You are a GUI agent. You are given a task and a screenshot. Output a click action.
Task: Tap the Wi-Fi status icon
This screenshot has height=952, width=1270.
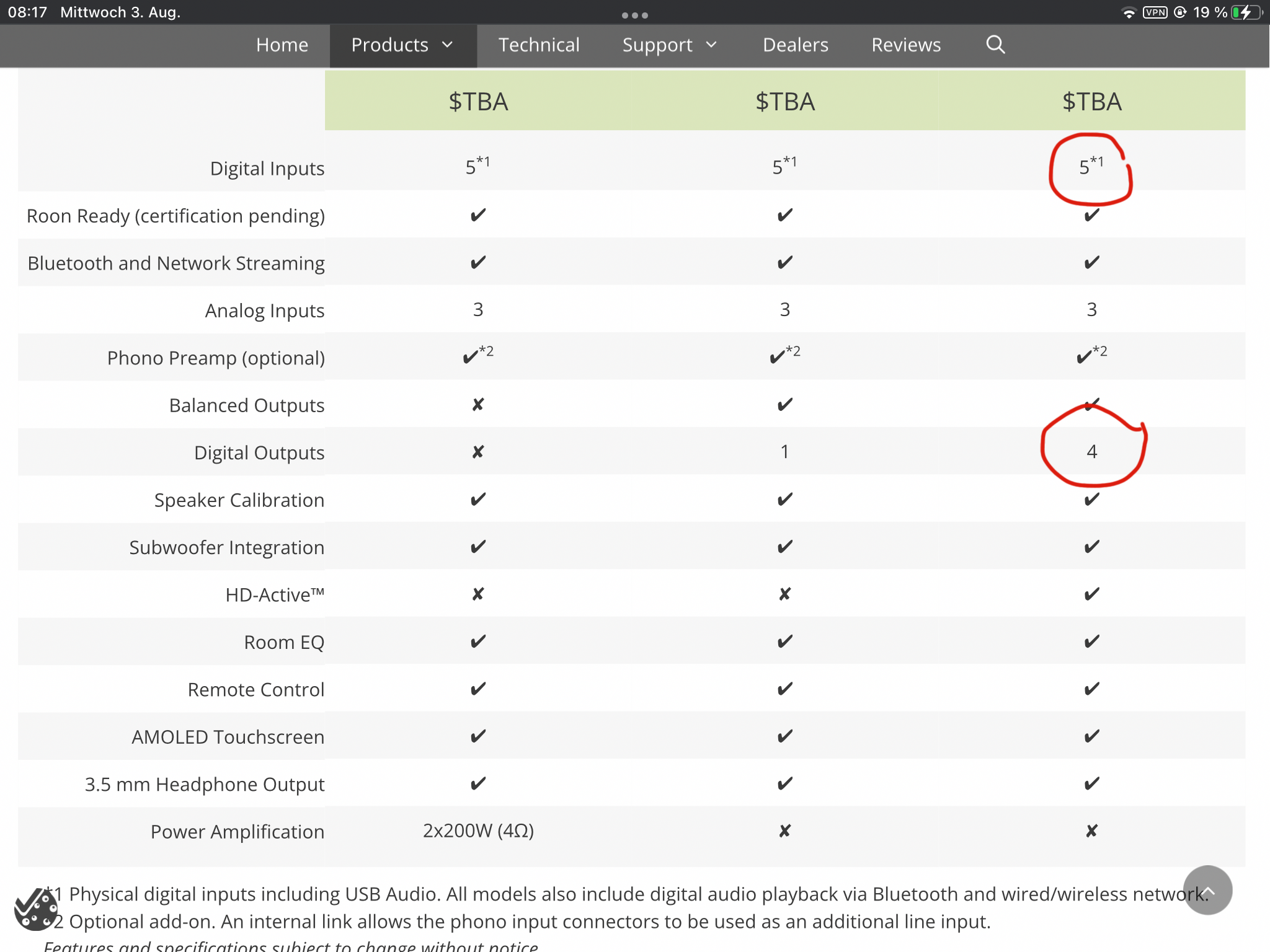click(x=1129, y=13)
